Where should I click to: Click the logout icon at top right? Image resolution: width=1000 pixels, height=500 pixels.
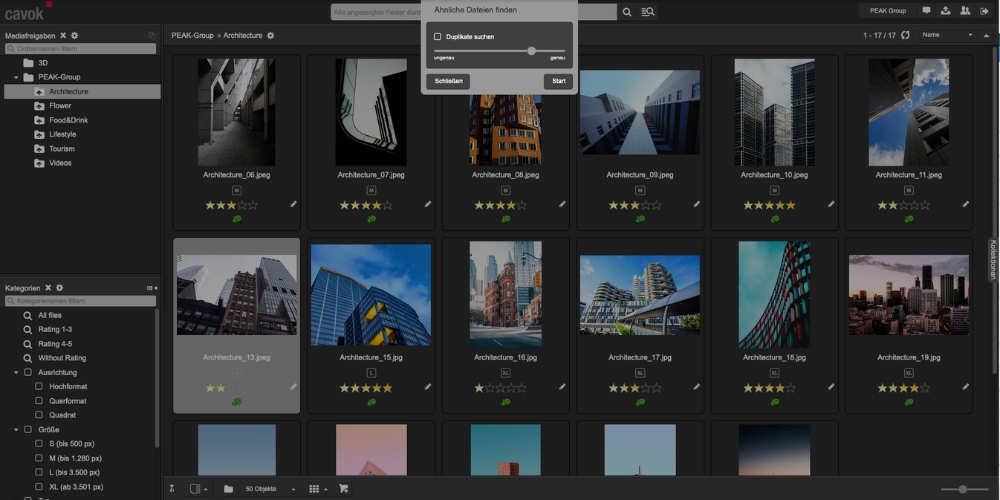[983, 11]
